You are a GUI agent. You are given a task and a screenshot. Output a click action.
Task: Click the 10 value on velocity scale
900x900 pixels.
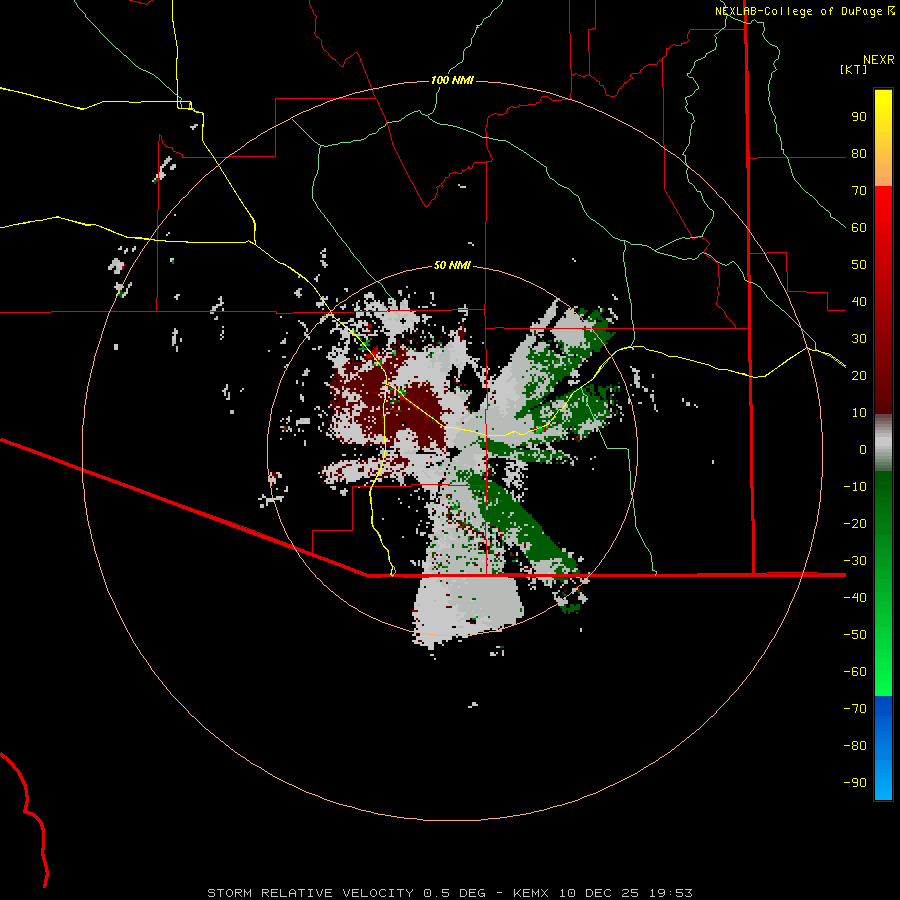click(x=859, y=413)
